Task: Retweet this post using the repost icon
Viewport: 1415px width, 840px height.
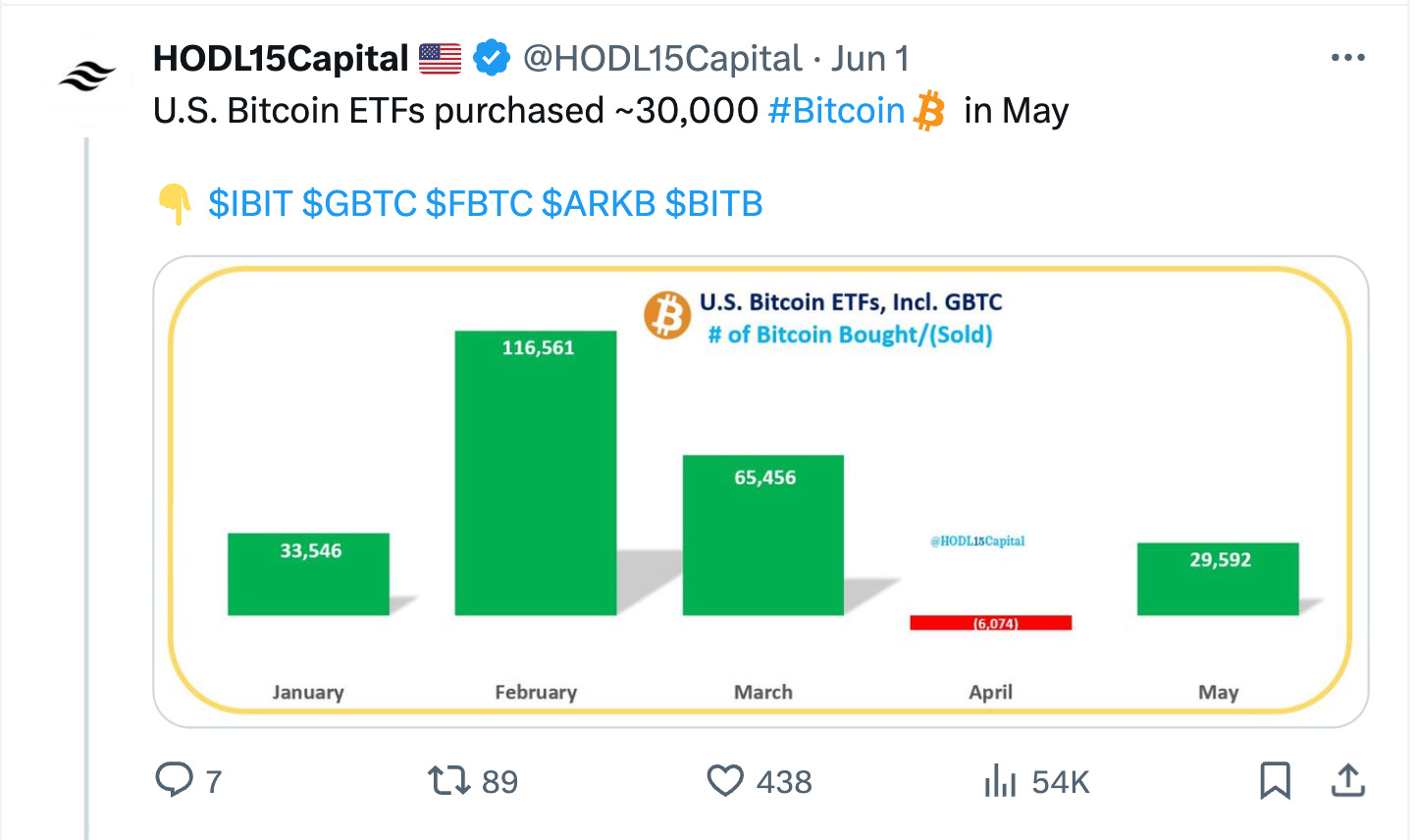Action: click(x=448, y=781)
